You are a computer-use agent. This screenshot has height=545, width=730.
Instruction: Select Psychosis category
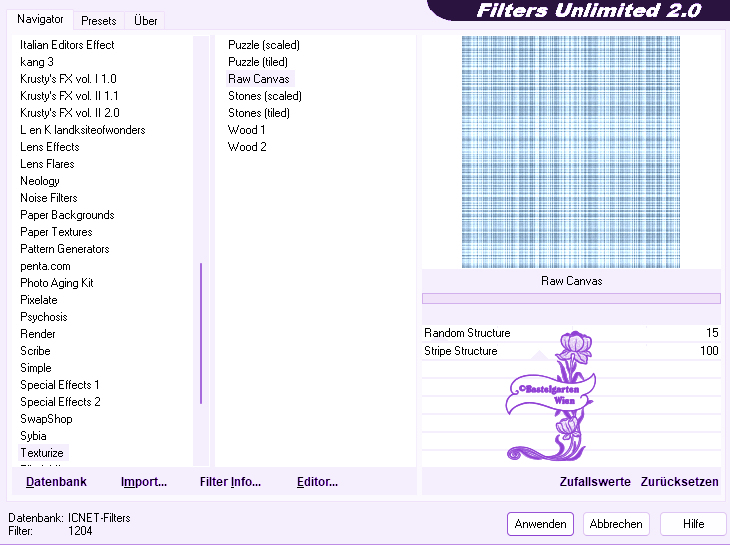[43, 317]
